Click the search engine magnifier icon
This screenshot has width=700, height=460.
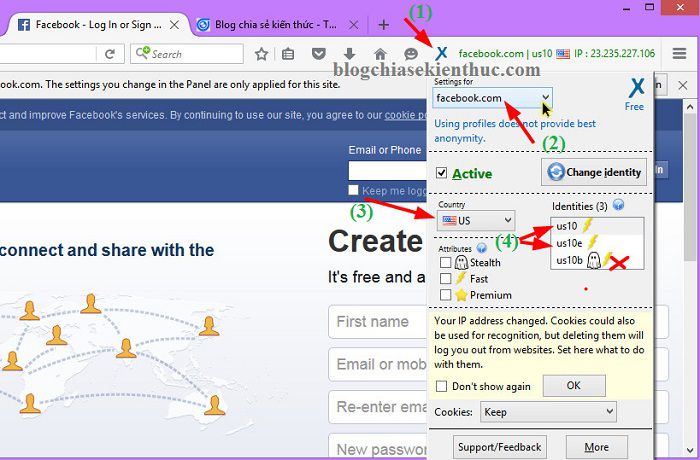coord(143,53)
